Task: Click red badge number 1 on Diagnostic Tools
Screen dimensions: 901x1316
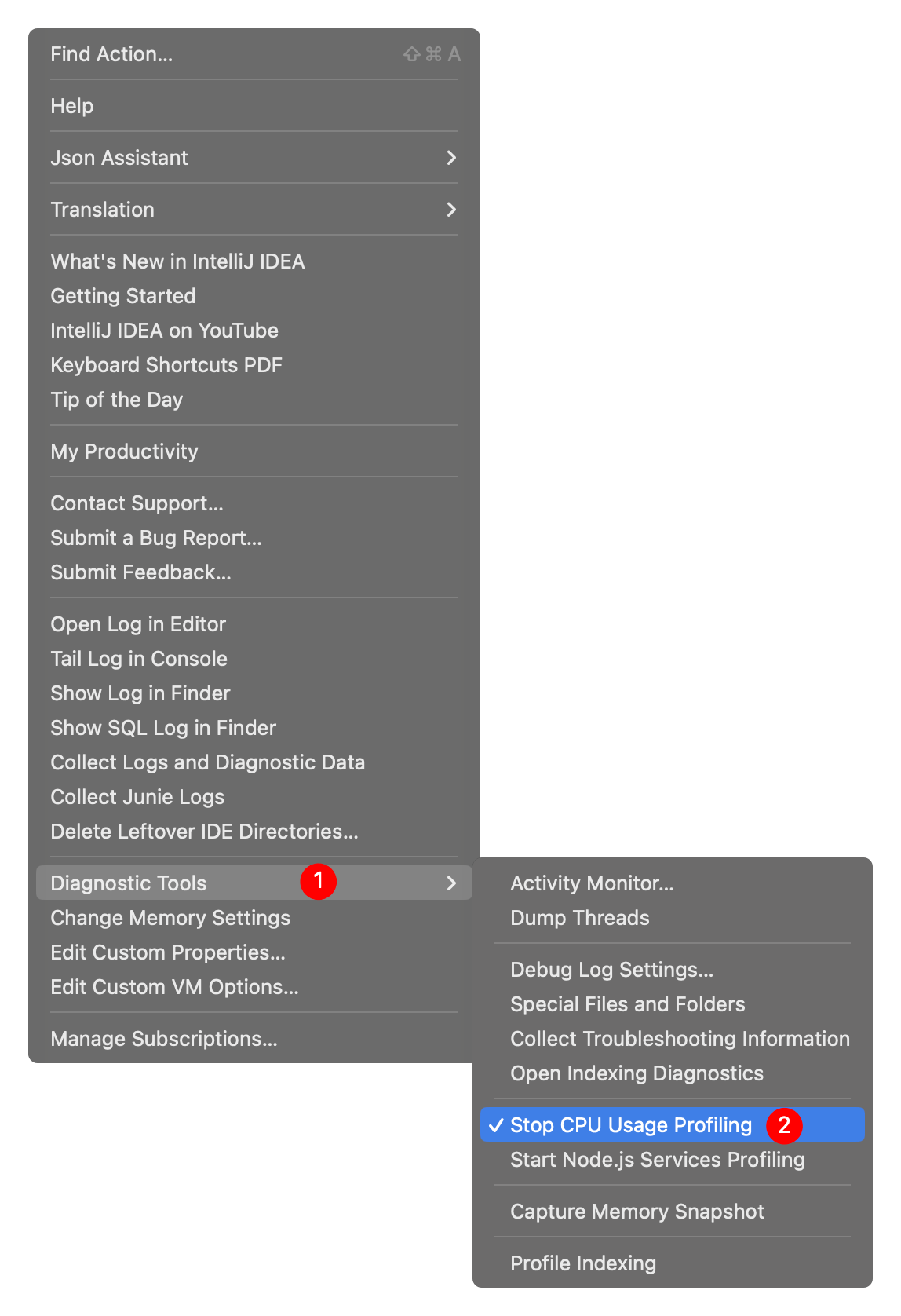Action: click(x=318, y=882)
